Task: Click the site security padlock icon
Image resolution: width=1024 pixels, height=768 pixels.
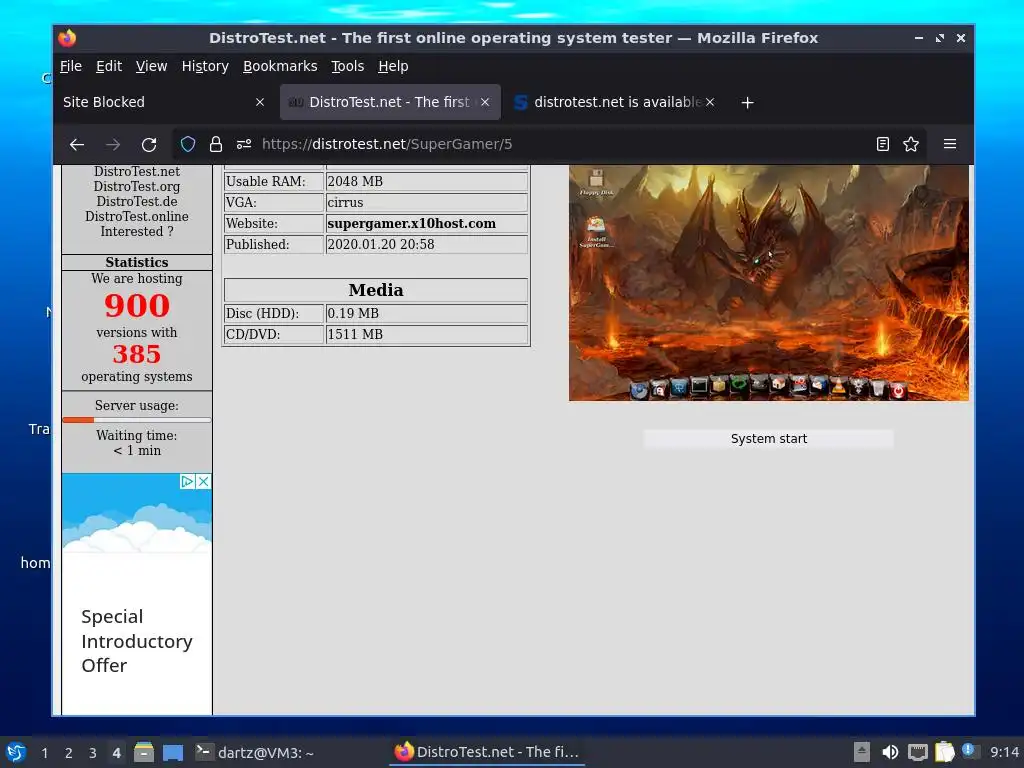Action: (x=216, y=144)
